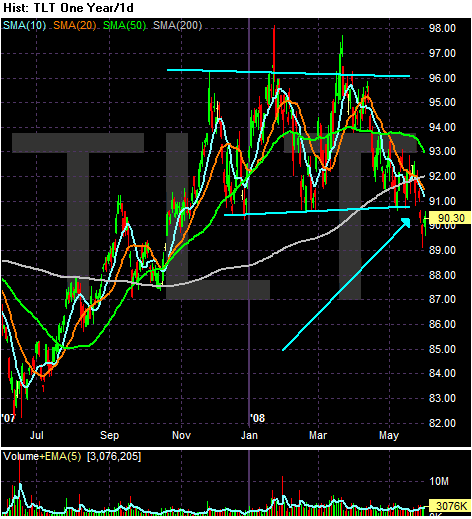472x519 pixels.
Task: Click the 94.00 price axis label
Action: [442, 127]
